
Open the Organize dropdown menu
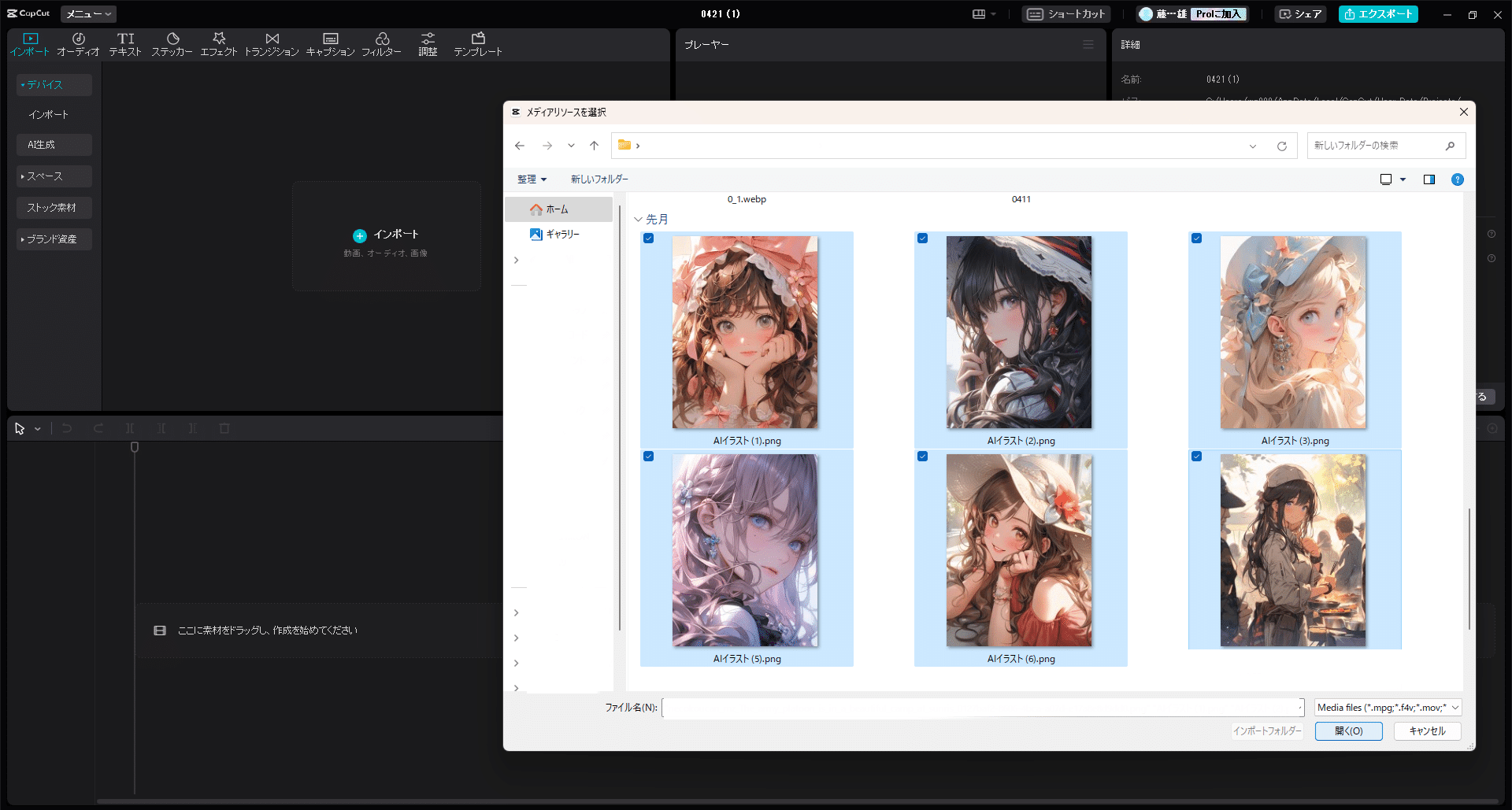(532, 179)
